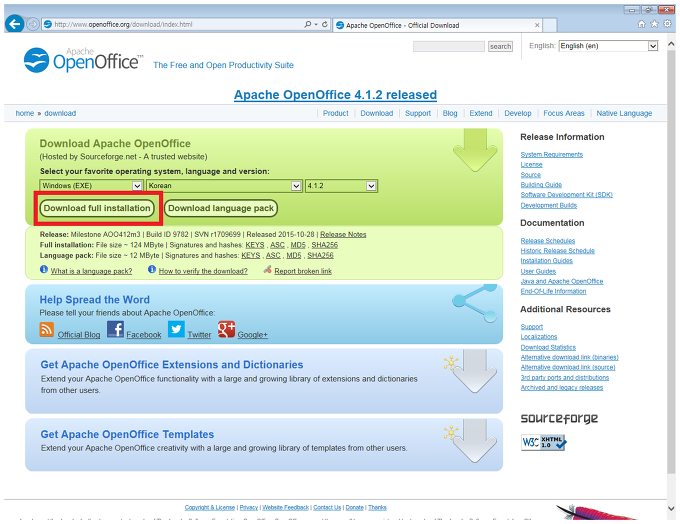This screenshot has width=680, height=524.
Task: Click the home breadcrumb link
Action: click(x=25, y=113)
